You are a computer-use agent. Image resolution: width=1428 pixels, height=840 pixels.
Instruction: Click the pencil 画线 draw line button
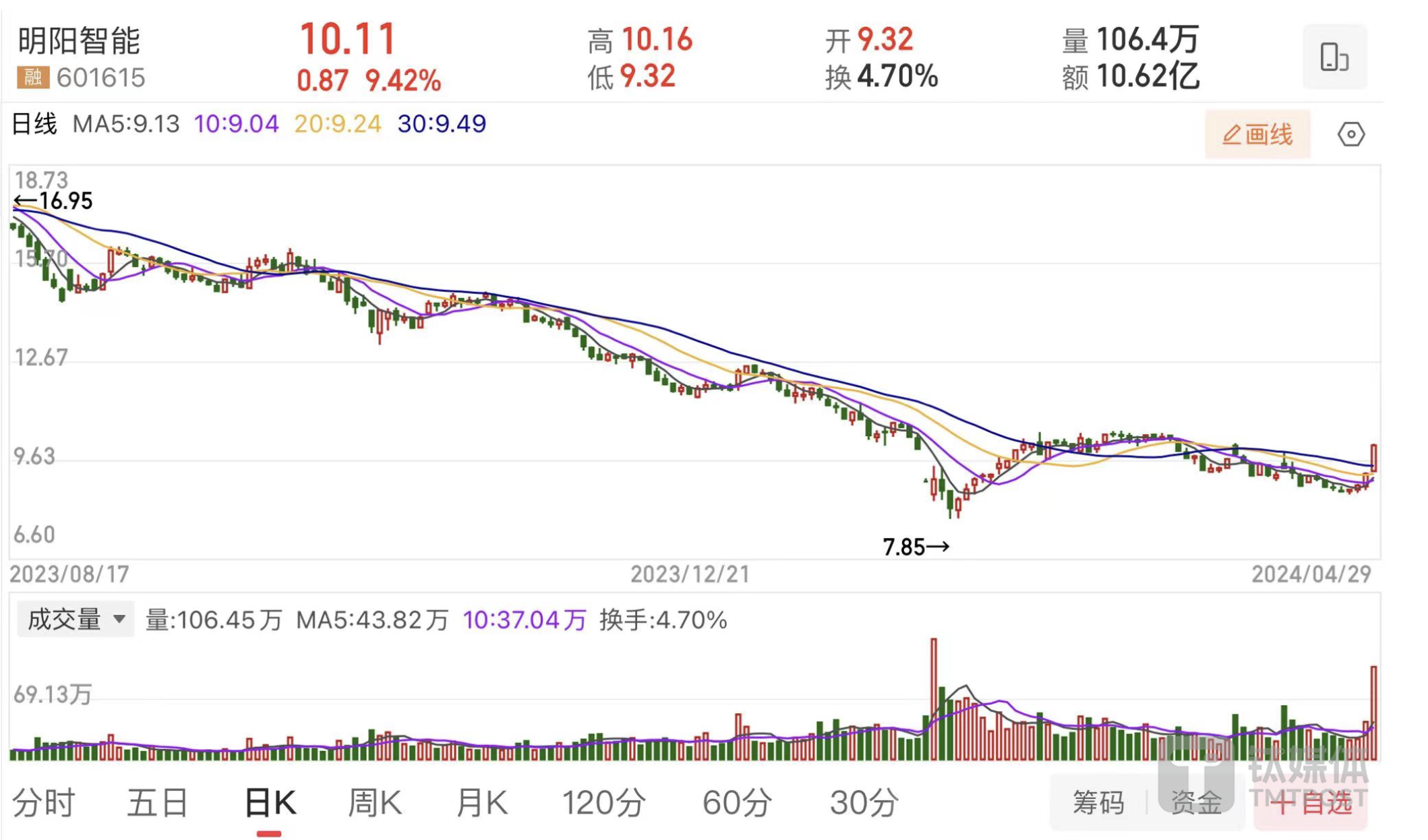[x=1257, y=134]
